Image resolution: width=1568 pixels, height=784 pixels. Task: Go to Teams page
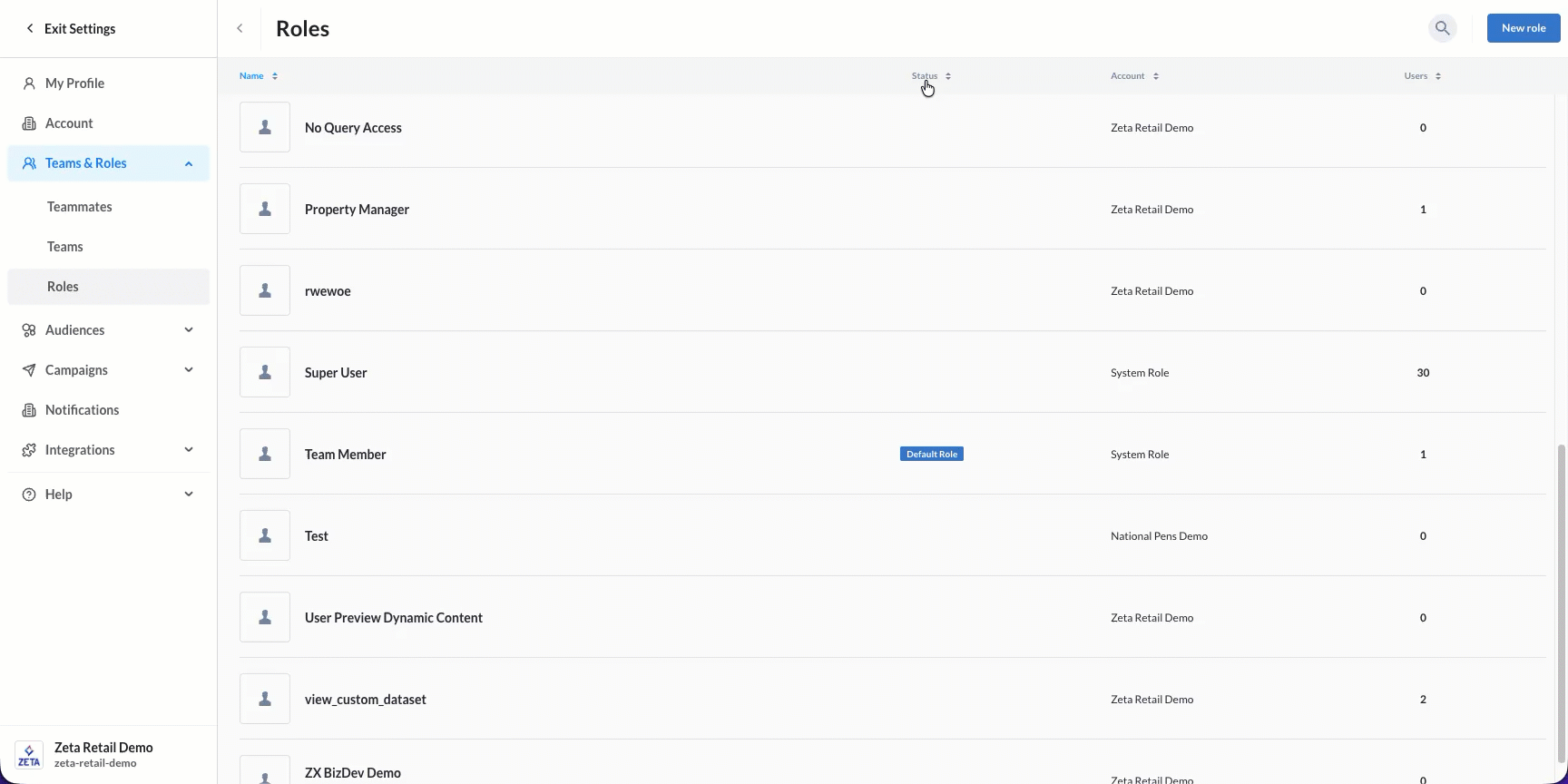click(108, 247)
